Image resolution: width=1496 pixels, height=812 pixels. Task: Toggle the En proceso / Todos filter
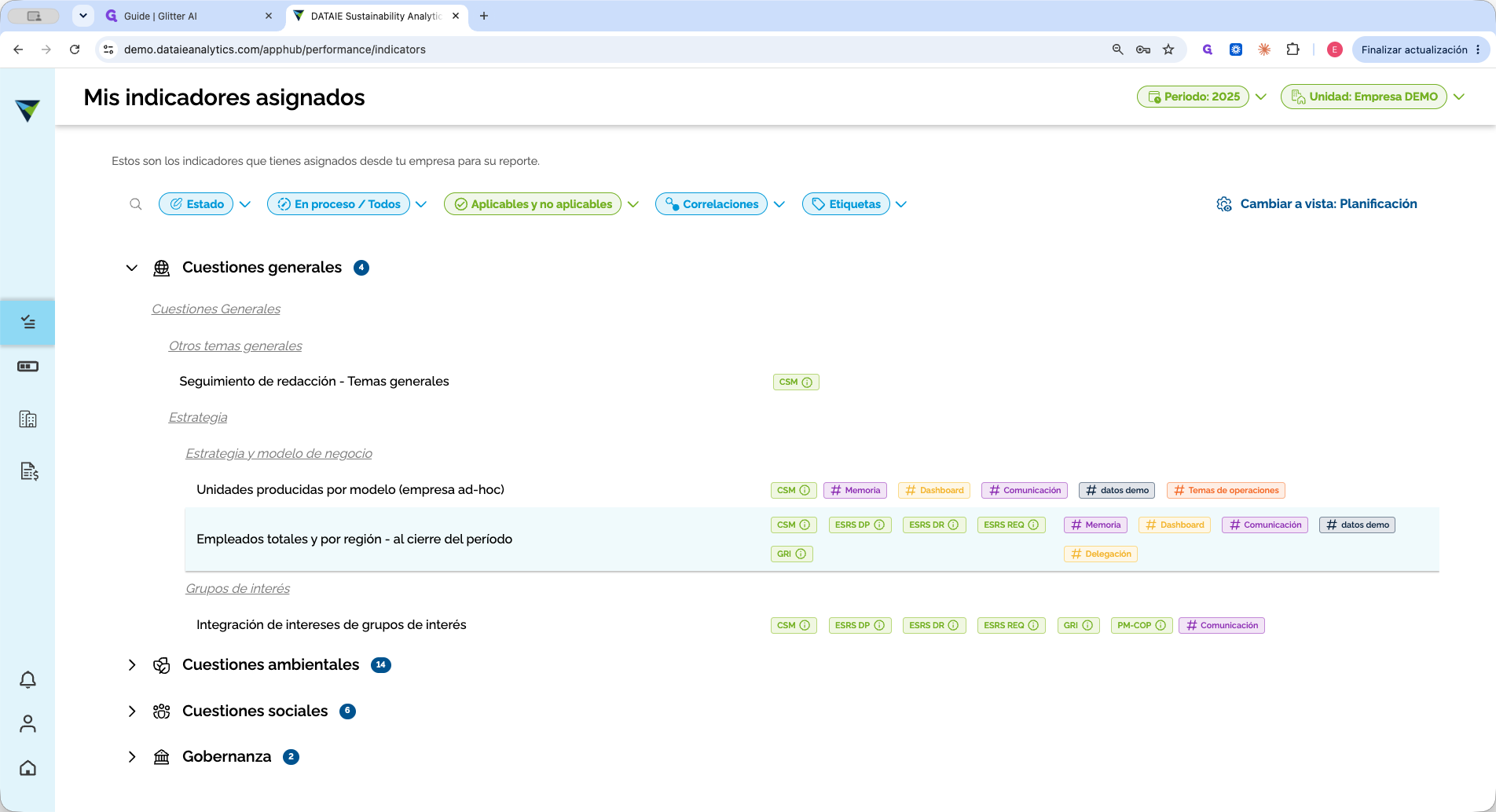pyautogui.click(x=339, y=204)
